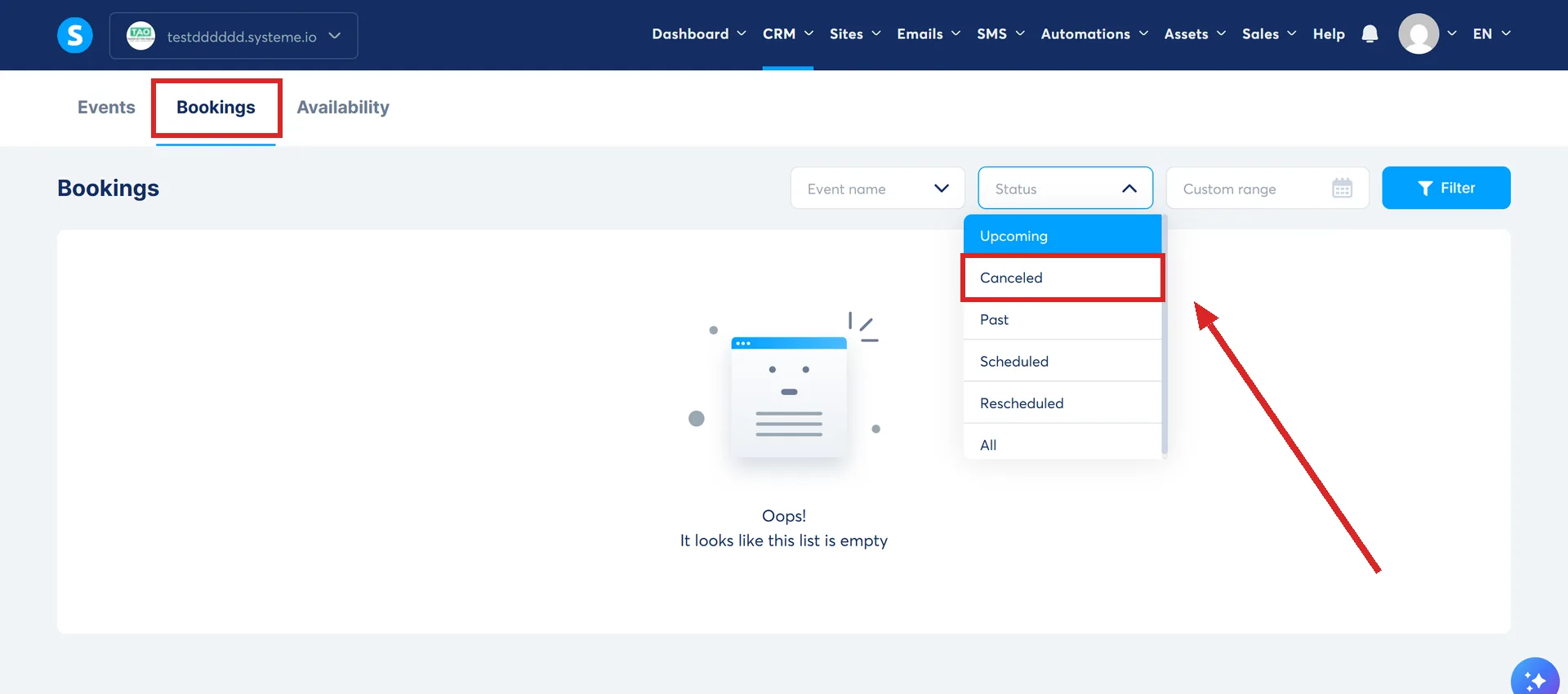The height and width of the screenshot is (694, 1568).
Task: Open the CRM menu
Action: point(788,33)
